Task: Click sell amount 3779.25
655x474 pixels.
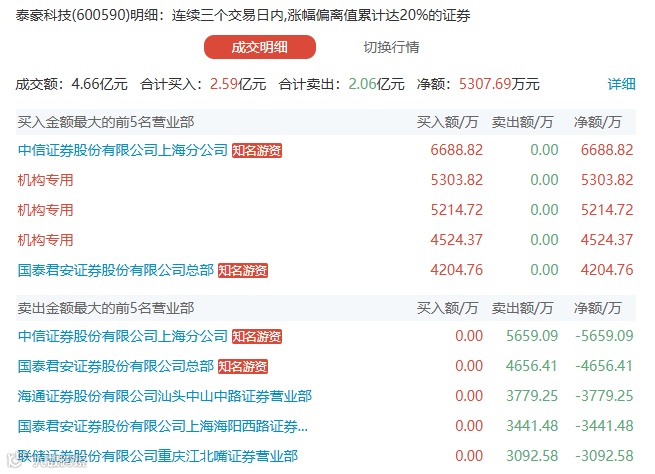Action: tap(532, 396)
